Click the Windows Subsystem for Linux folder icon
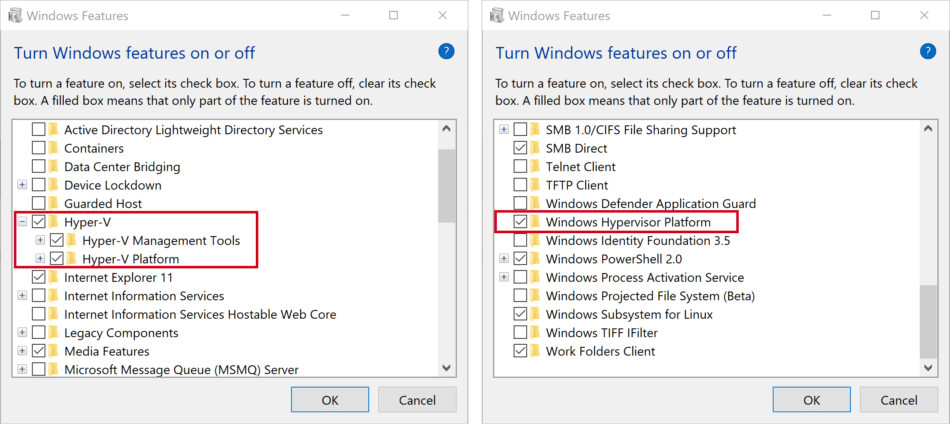 pyautogui.click(x=535, y=314)
